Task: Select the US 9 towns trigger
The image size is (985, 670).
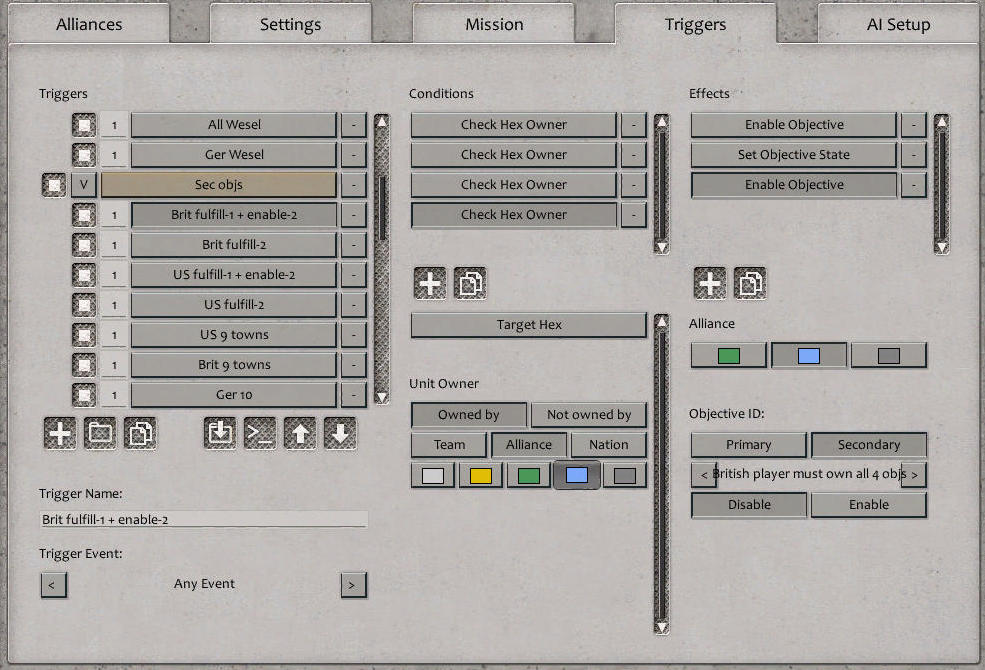Action: [x=234, y=335]
